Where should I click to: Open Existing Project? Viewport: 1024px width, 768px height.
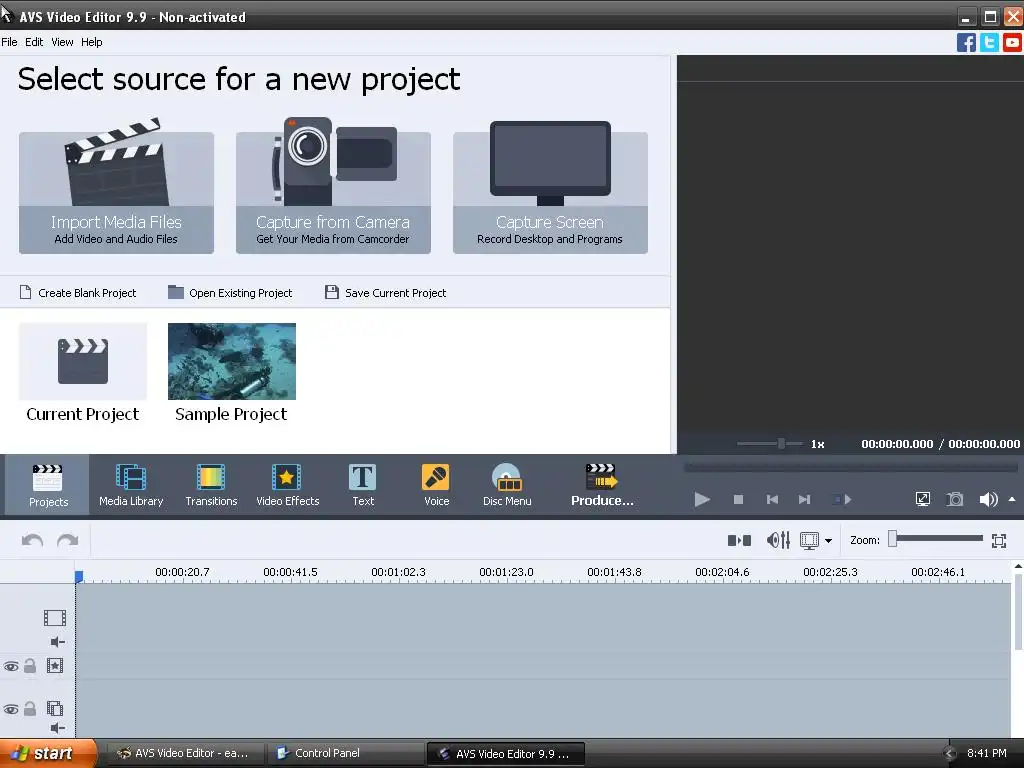coord(230,293)
